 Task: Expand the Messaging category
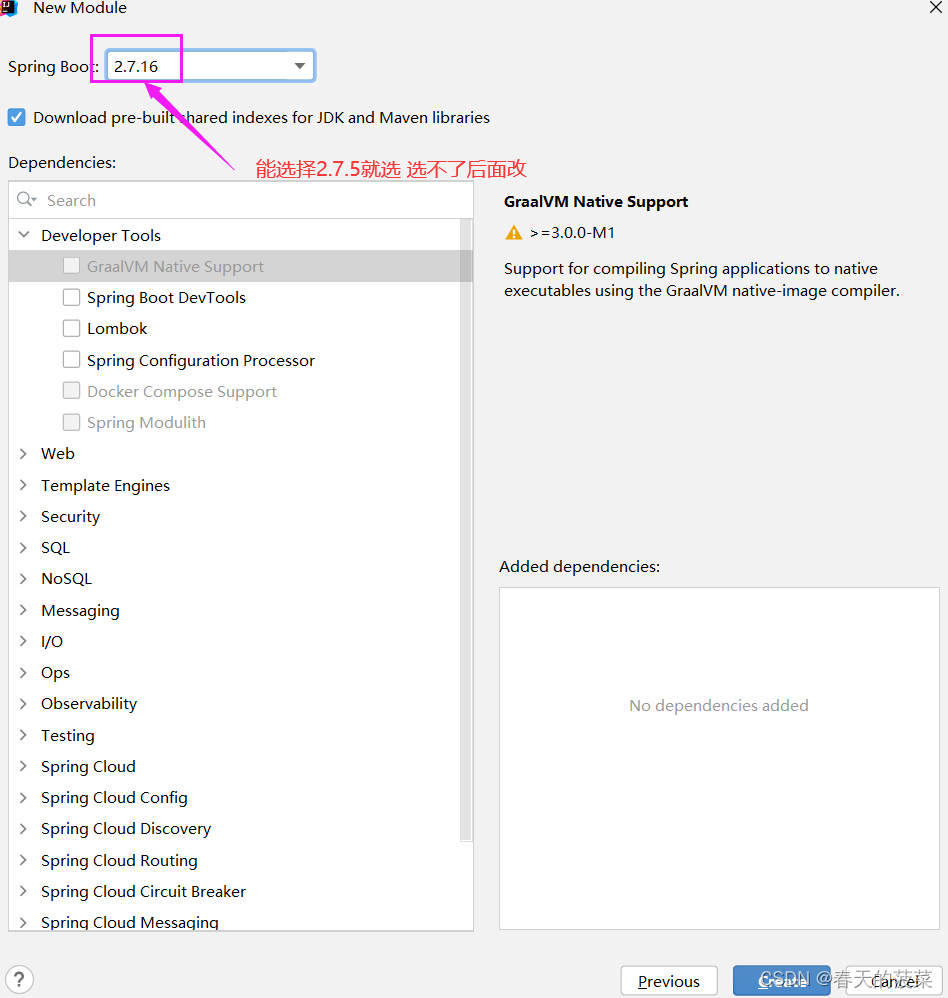tap(24, 610)
